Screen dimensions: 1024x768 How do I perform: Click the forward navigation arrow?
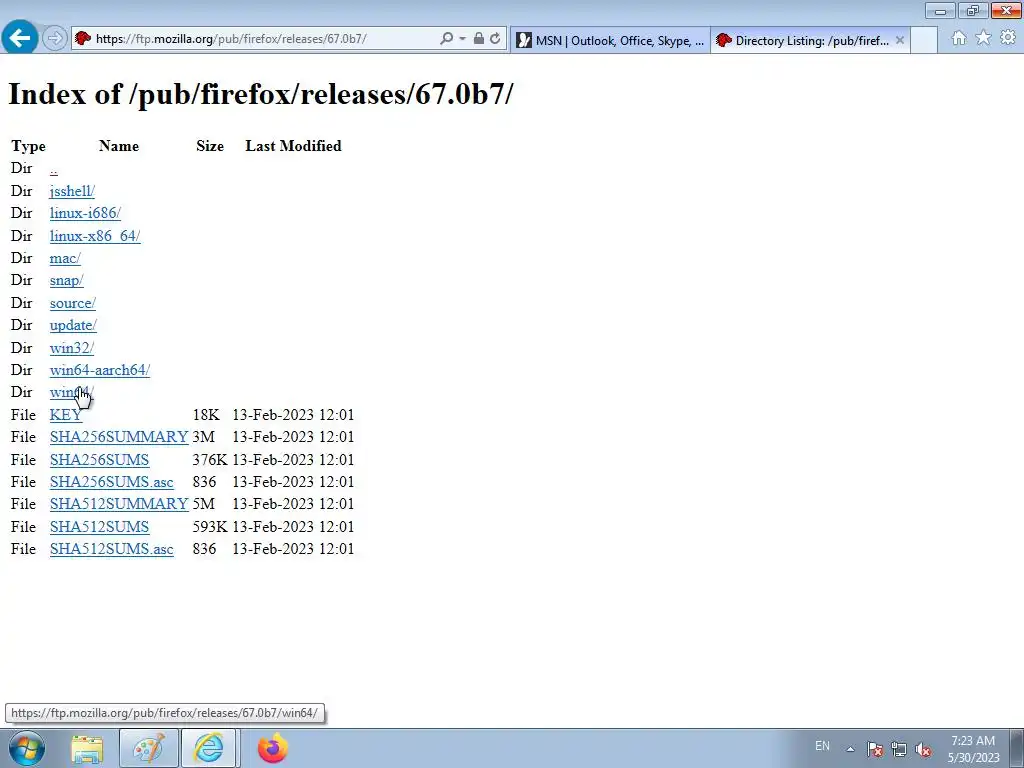point(55,39)
